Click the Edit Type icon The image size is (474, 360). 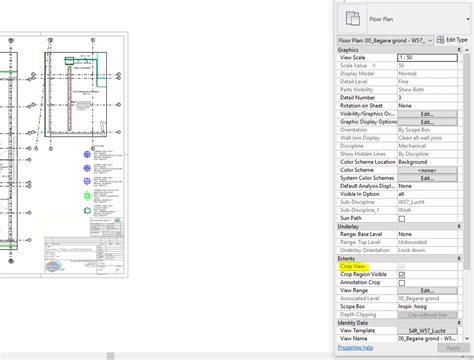[x=440, y=40]
